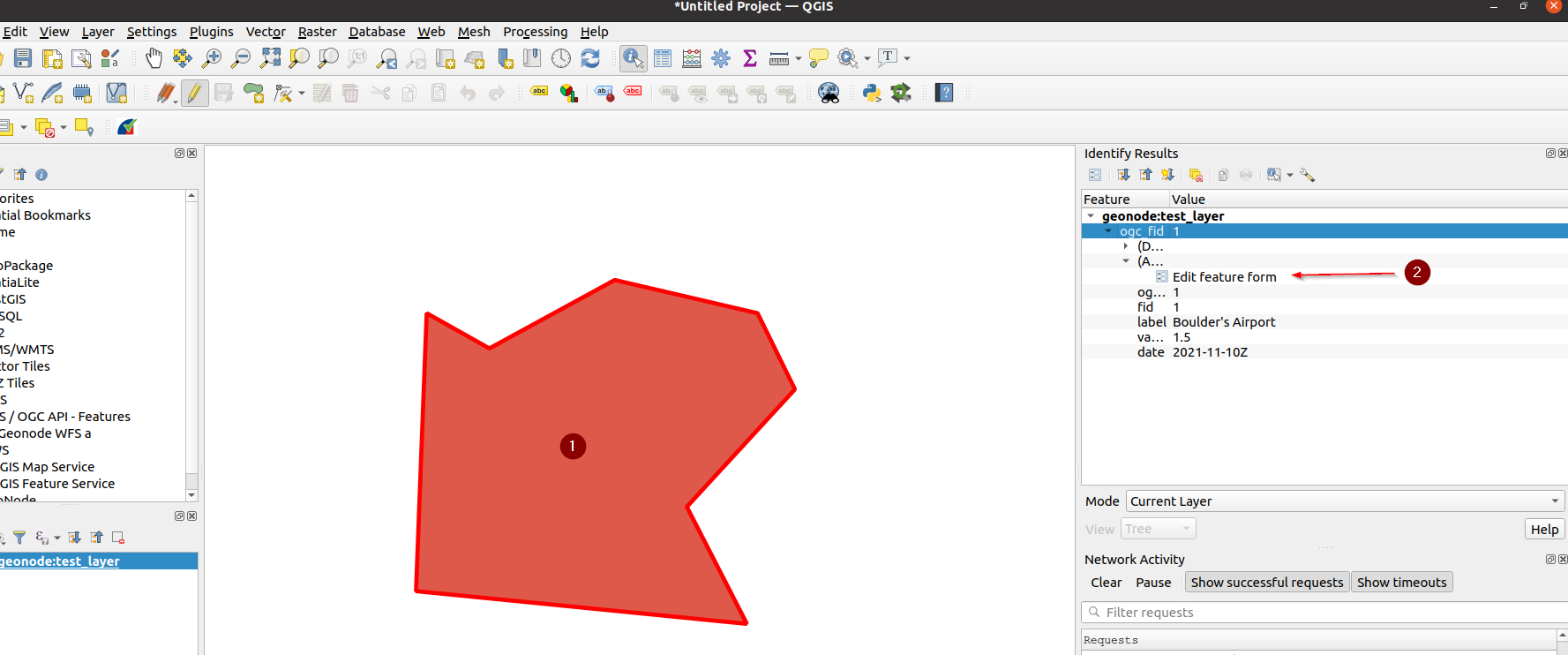The image size is (1568, 655).
Task: Toggle Show successful requests button
Action: [x=1266, y=583]
